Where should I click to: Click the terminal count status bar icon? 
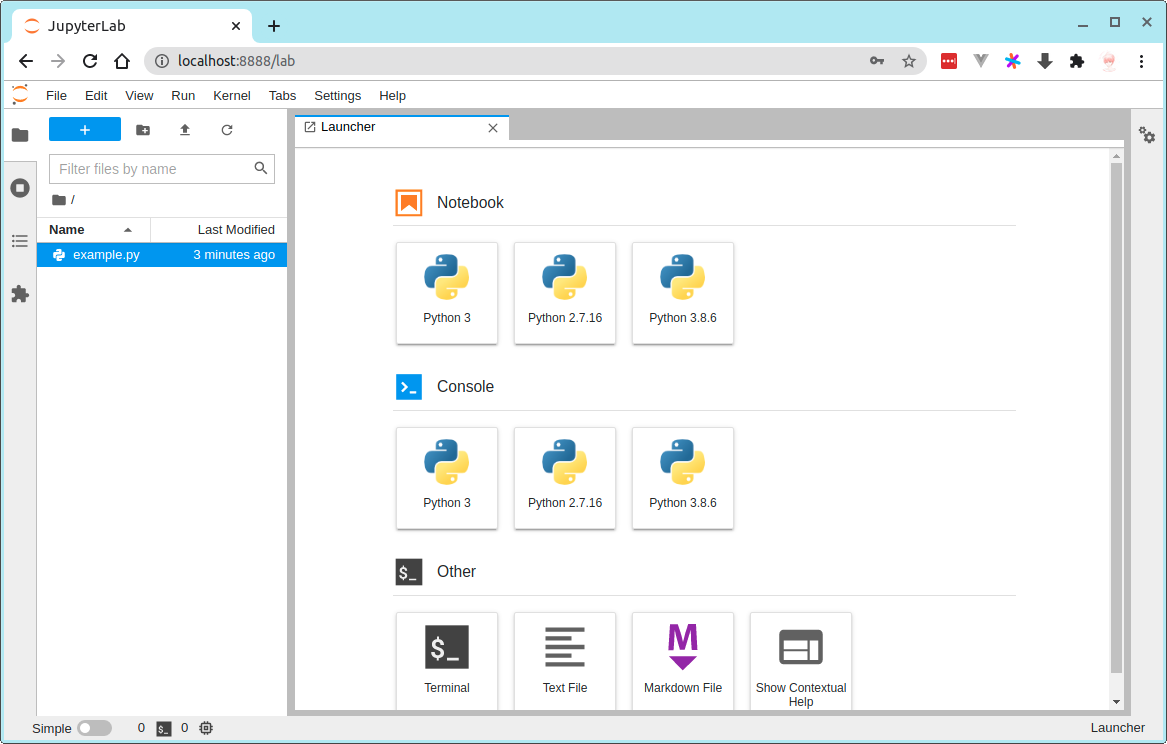click(164, 728)
